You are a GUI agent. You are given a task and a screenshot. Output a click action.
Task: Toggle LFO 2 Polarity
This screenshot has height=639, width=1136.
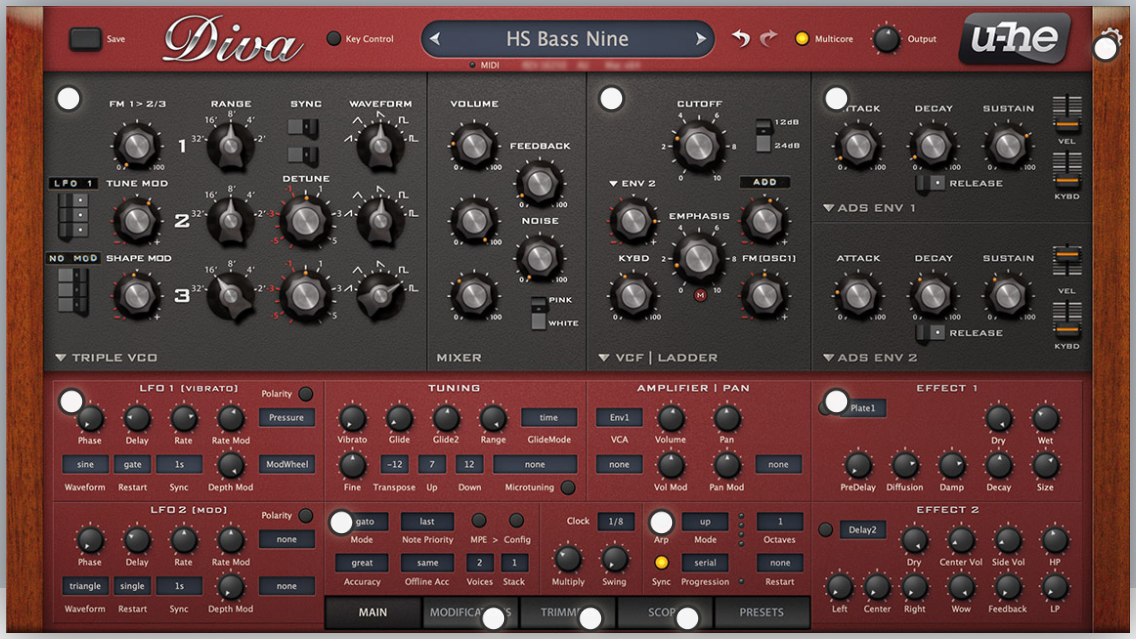tap(306, 515)
